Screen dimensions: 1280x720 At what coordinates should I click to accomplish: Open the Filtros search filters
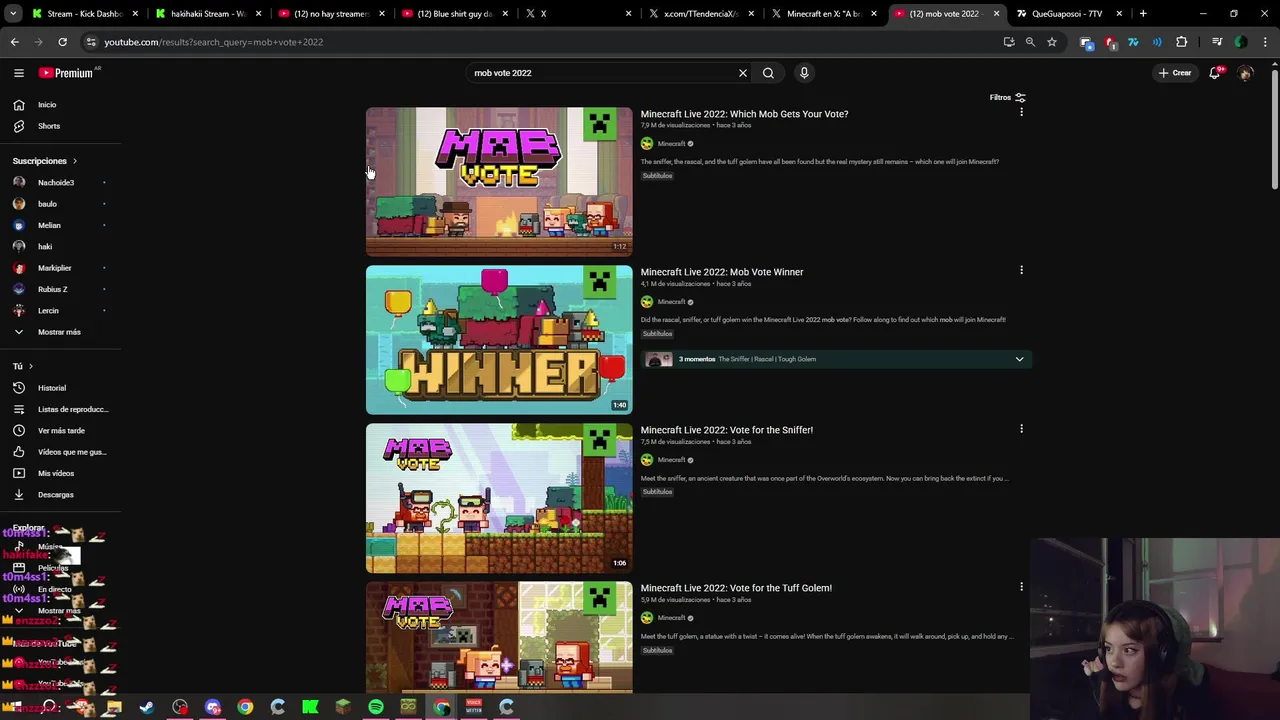(1007, 98)
